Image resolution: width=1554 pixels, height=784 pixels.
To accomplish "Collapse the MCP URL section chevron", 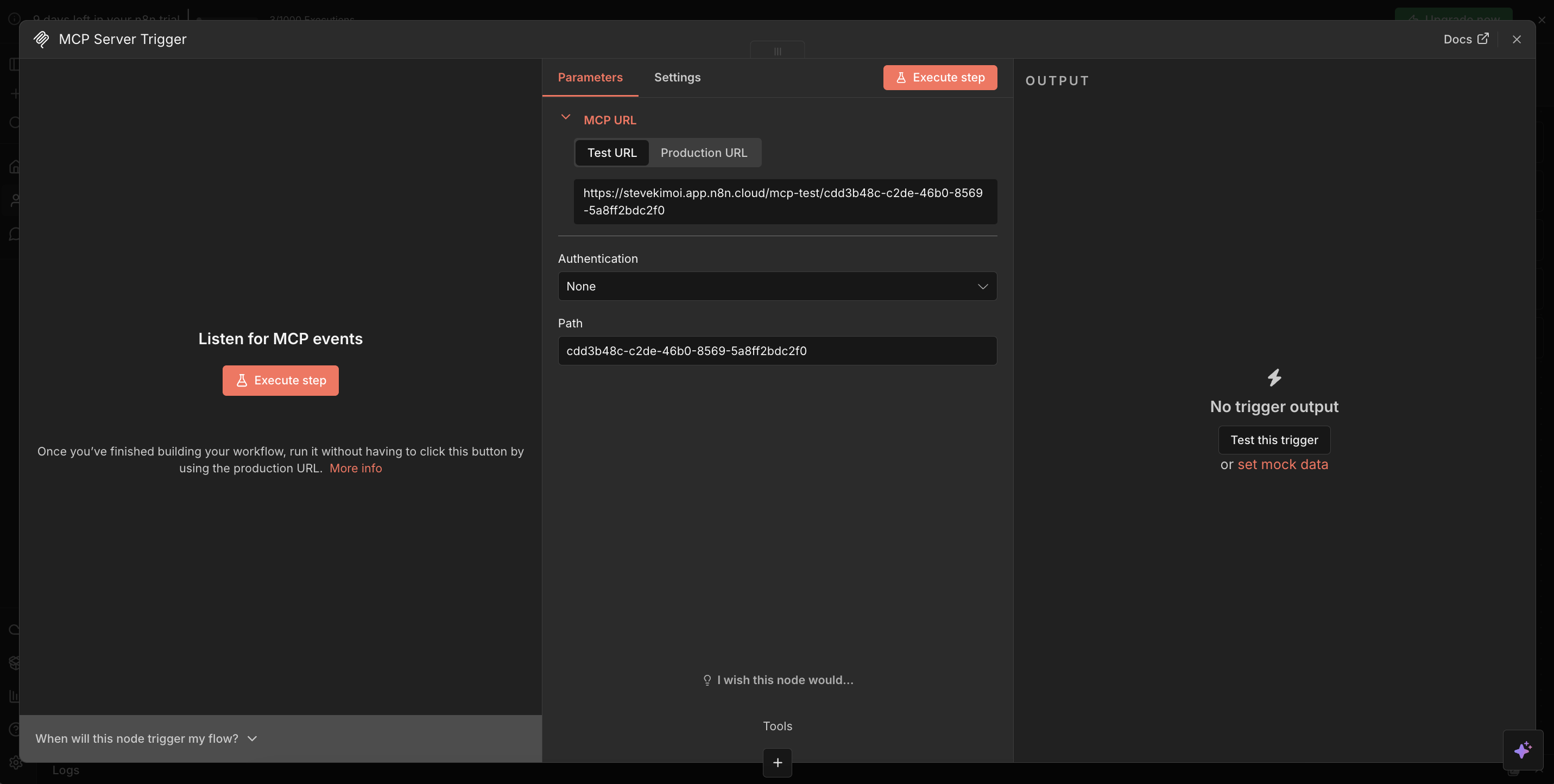I will 565,118.
